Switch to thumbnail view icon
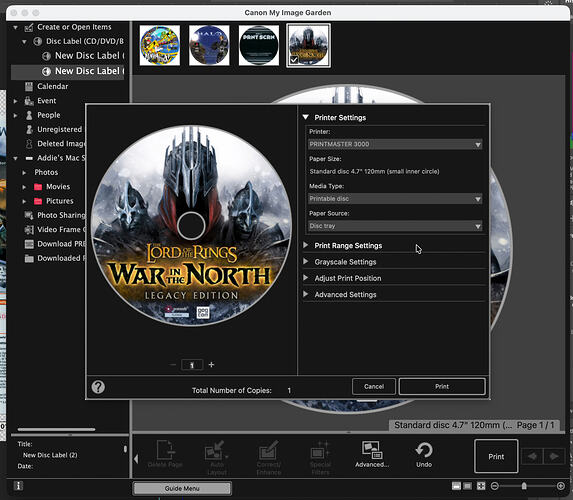573x500 pixels. pos(456,486)
